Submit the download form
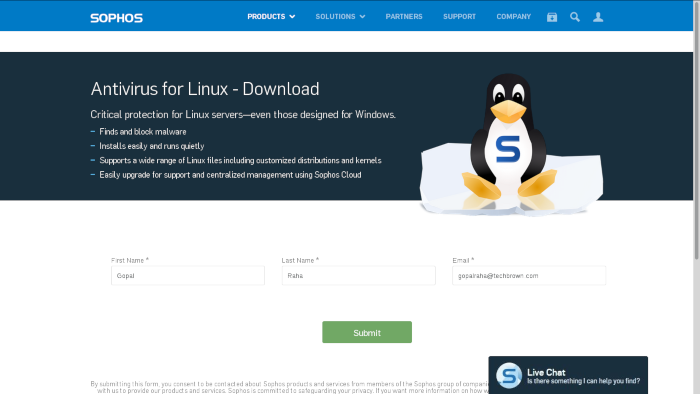Viewport: 700px width, 394px height. 367,332
